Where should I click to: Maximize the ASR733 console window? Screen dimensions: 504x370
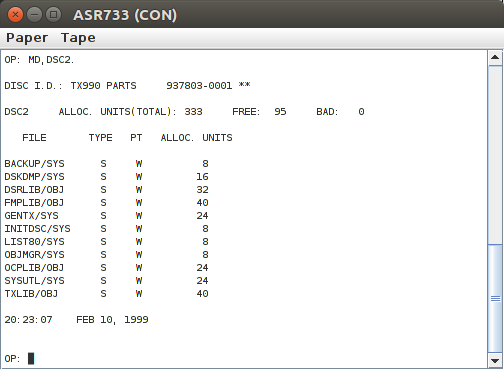53,15
